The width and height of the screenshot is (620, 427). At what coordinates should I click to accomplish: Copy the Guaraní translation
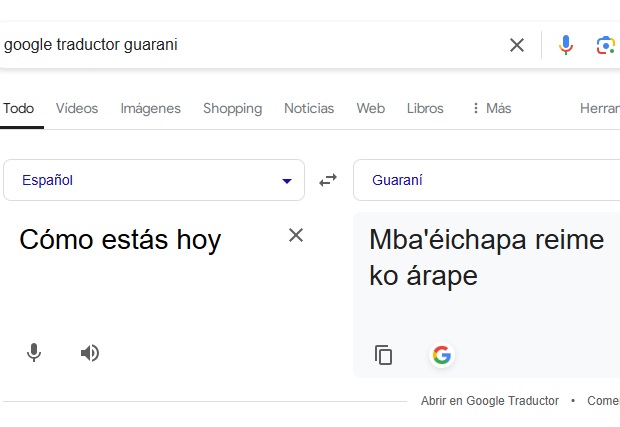coord(383,355)
